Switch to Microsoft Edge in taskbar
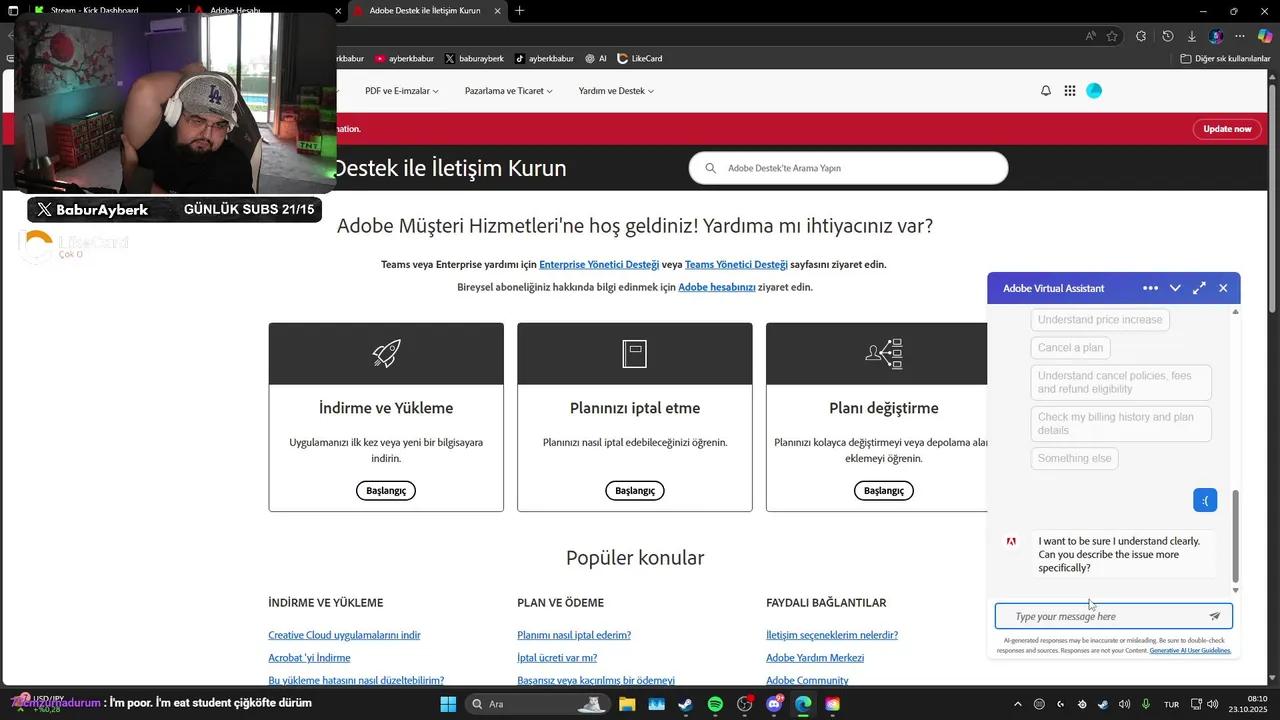The width and height of the screenshot is (1280, 720). [803, 704]
